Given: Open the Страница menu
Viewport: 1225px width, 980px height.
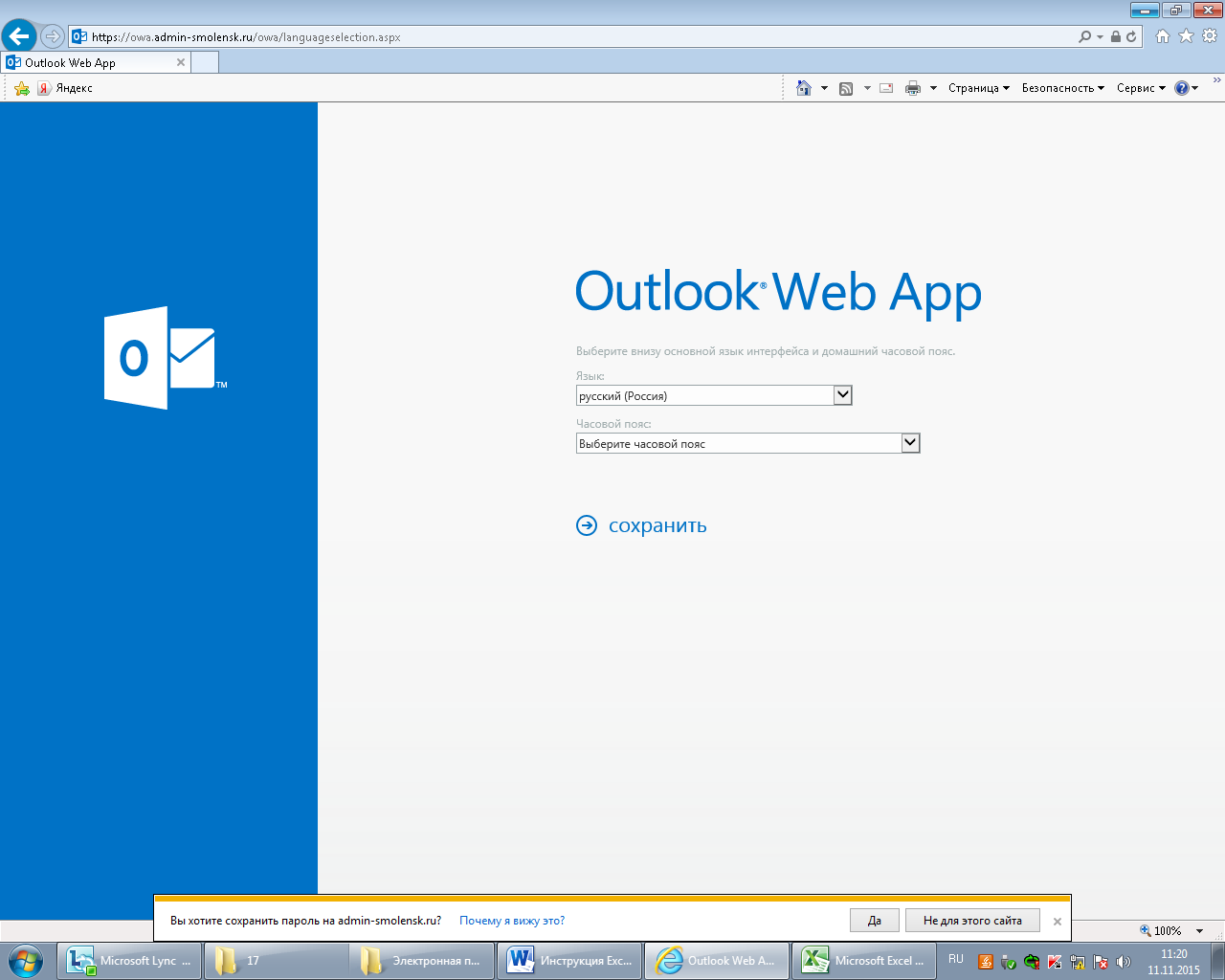Looking at the screenshot, I should pyautogui.click(x=979, y=88).
